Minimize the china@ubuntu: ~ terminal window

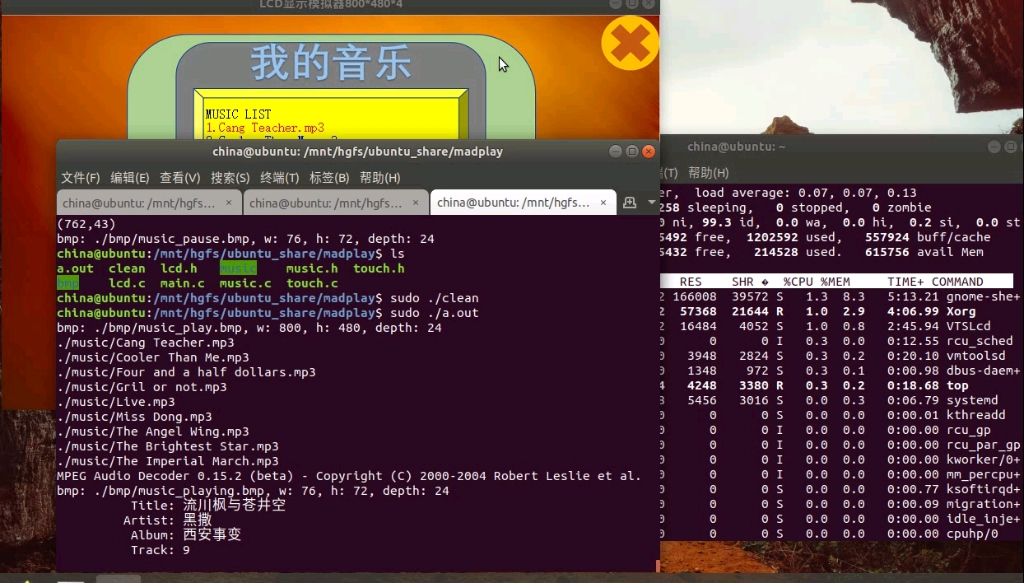[994, 147]
